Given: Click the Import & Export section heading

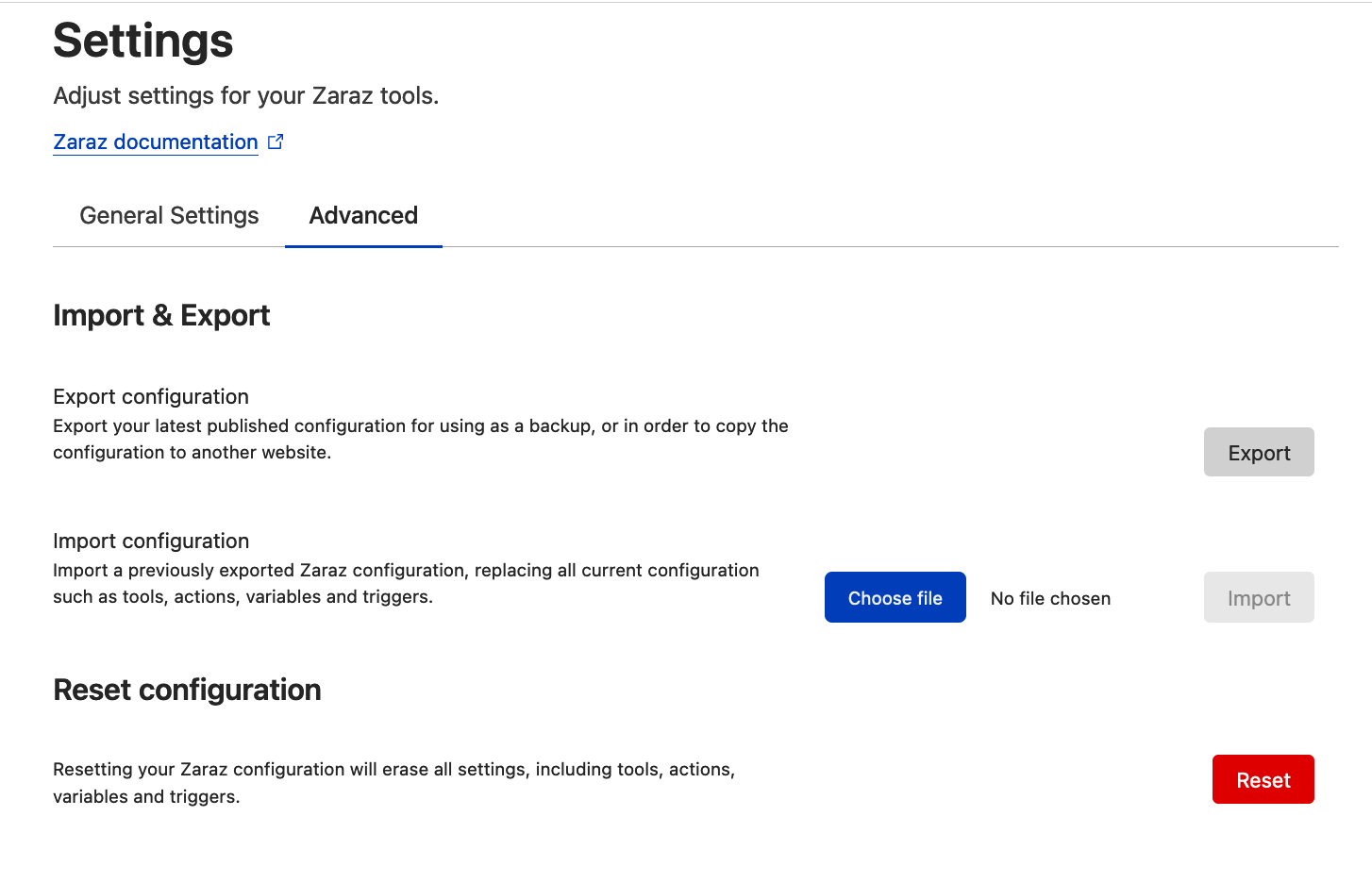Looking at the screenshot, I should point(161,315).
